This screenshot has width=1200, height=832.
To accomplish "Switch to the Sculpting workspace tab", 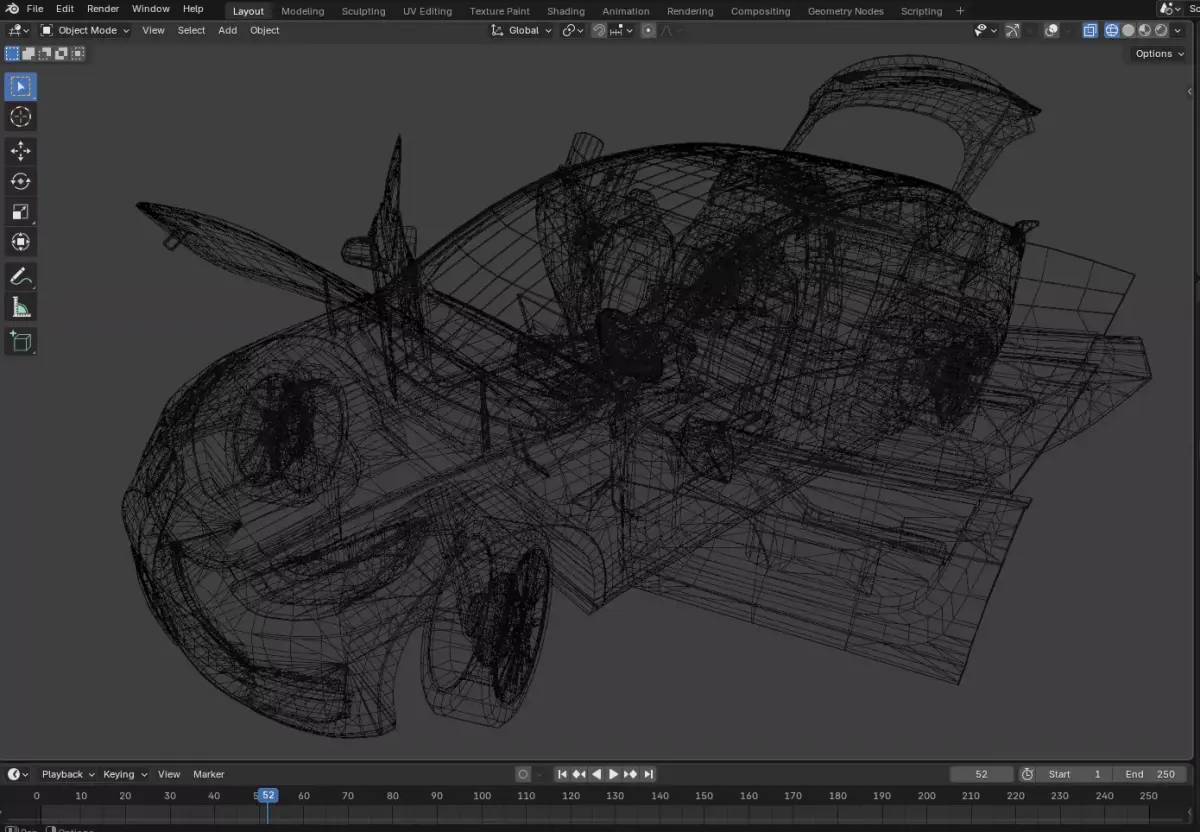I will coord(363,11).
